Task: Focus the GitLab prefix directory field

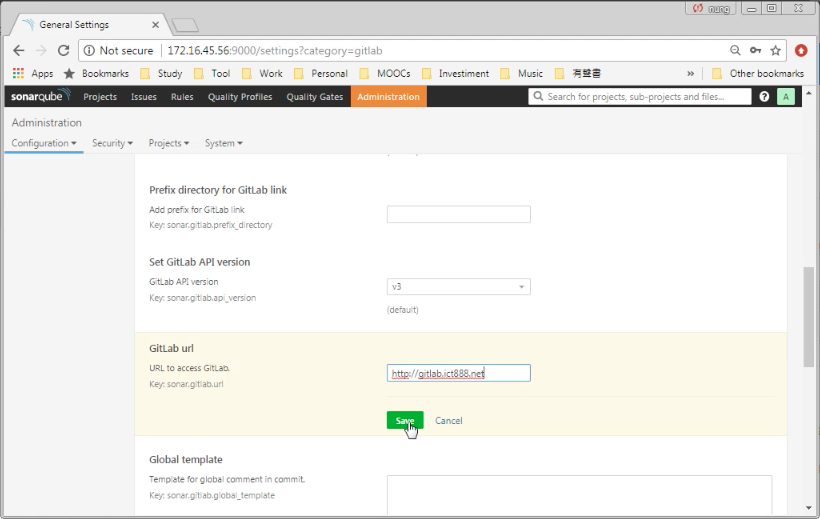Action: pos(459,214)
